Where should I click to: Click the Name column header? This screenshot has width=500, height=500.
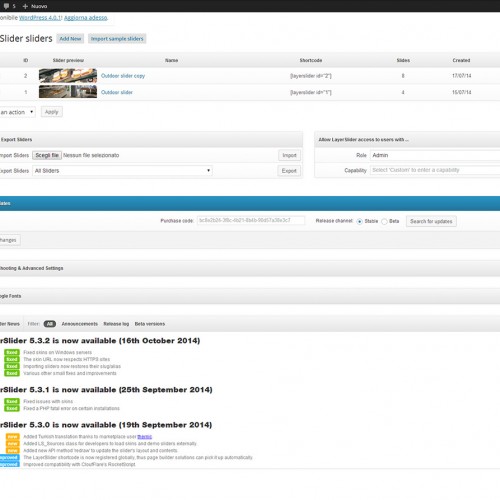(x=171, y=60)
